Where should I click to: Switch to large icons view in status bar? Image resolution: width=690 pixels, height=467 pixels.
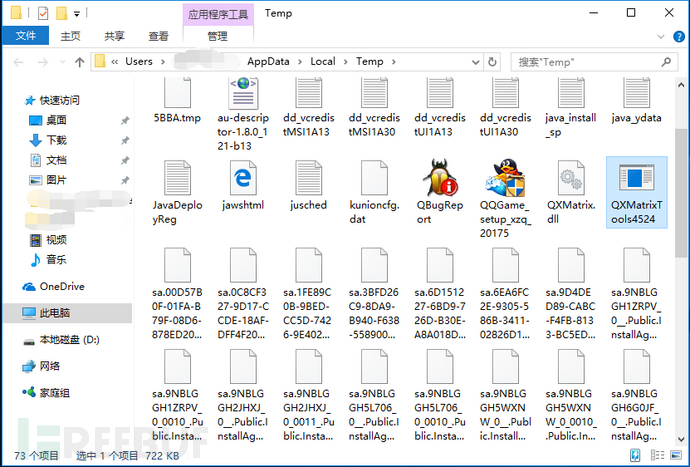pyautogui.click(x=675, y=455)
